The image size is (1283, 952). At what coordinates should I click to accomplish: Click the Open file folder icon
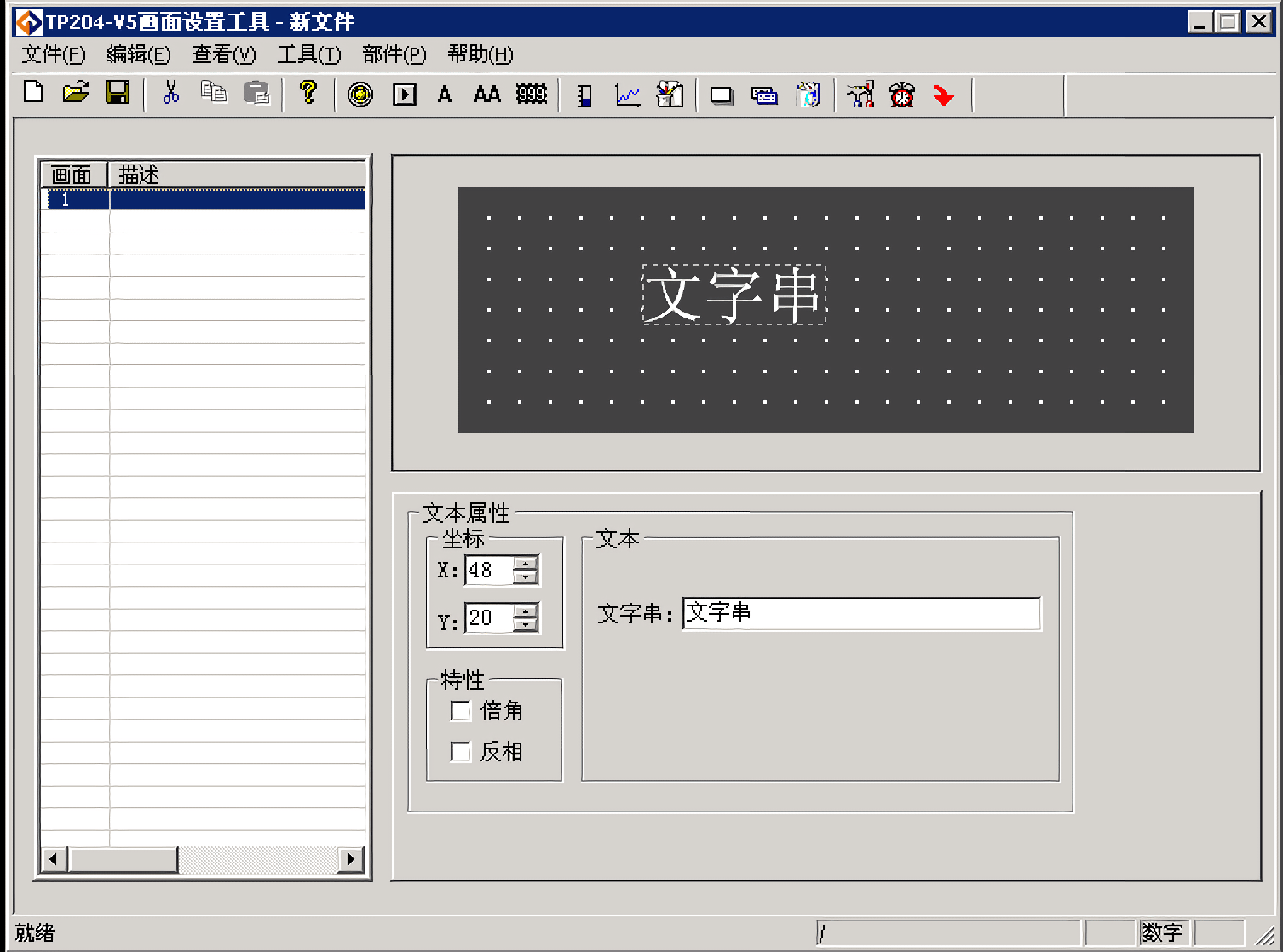click(76, 92)
